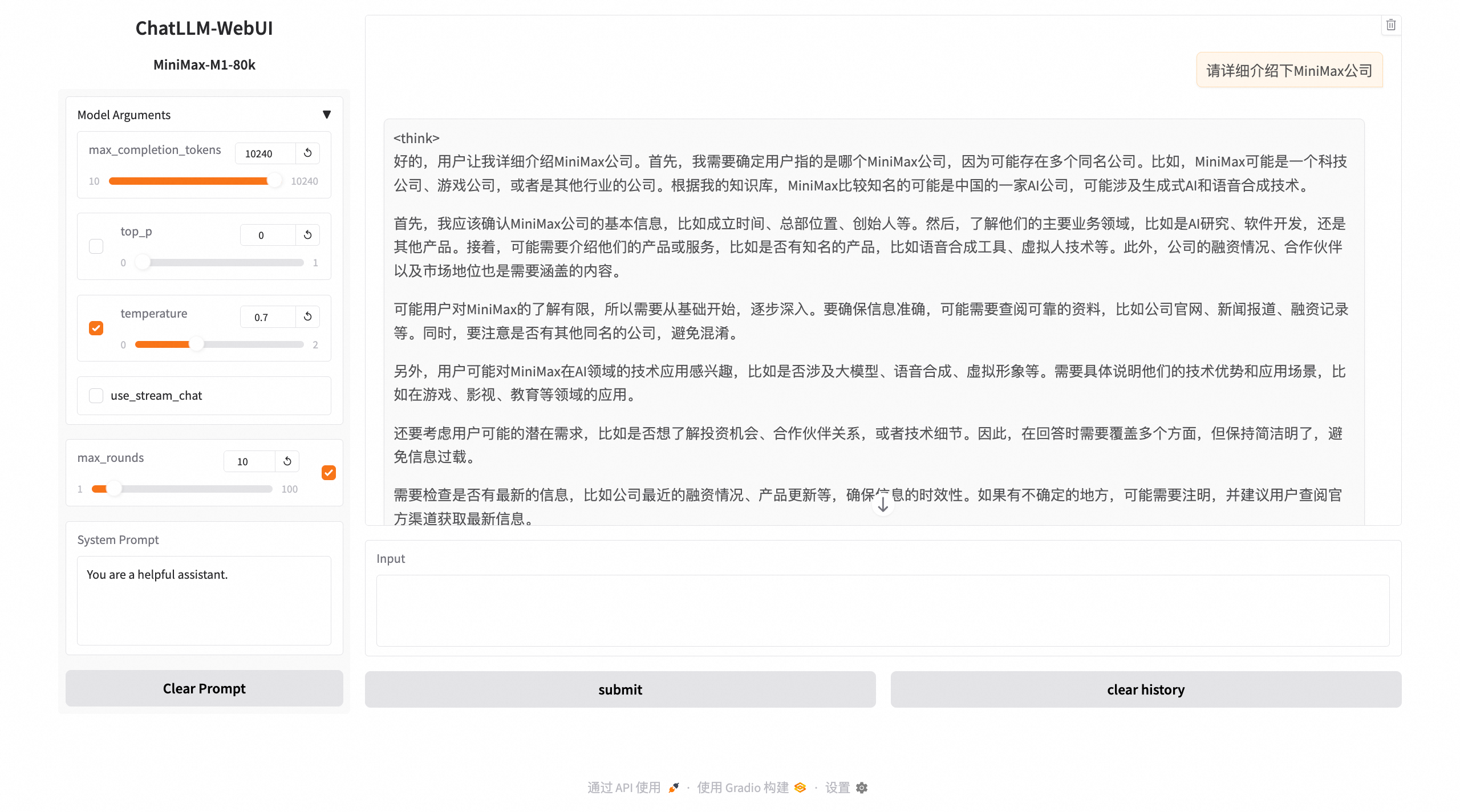
Task: Delete the conversation via the trash icon
Action: pyautogui.click(x=1390, y=25)
